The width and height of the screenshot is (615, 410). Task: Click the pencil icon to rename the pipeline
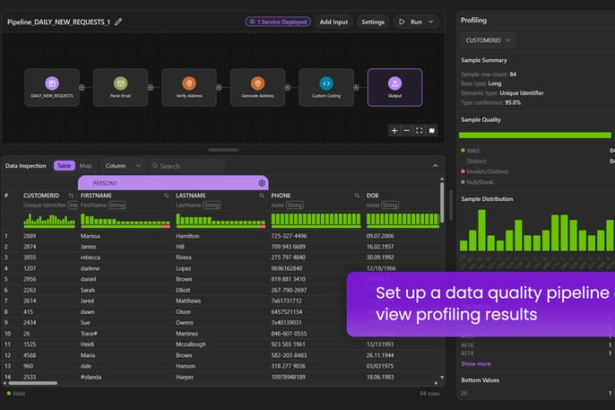[x=118, y=22]
